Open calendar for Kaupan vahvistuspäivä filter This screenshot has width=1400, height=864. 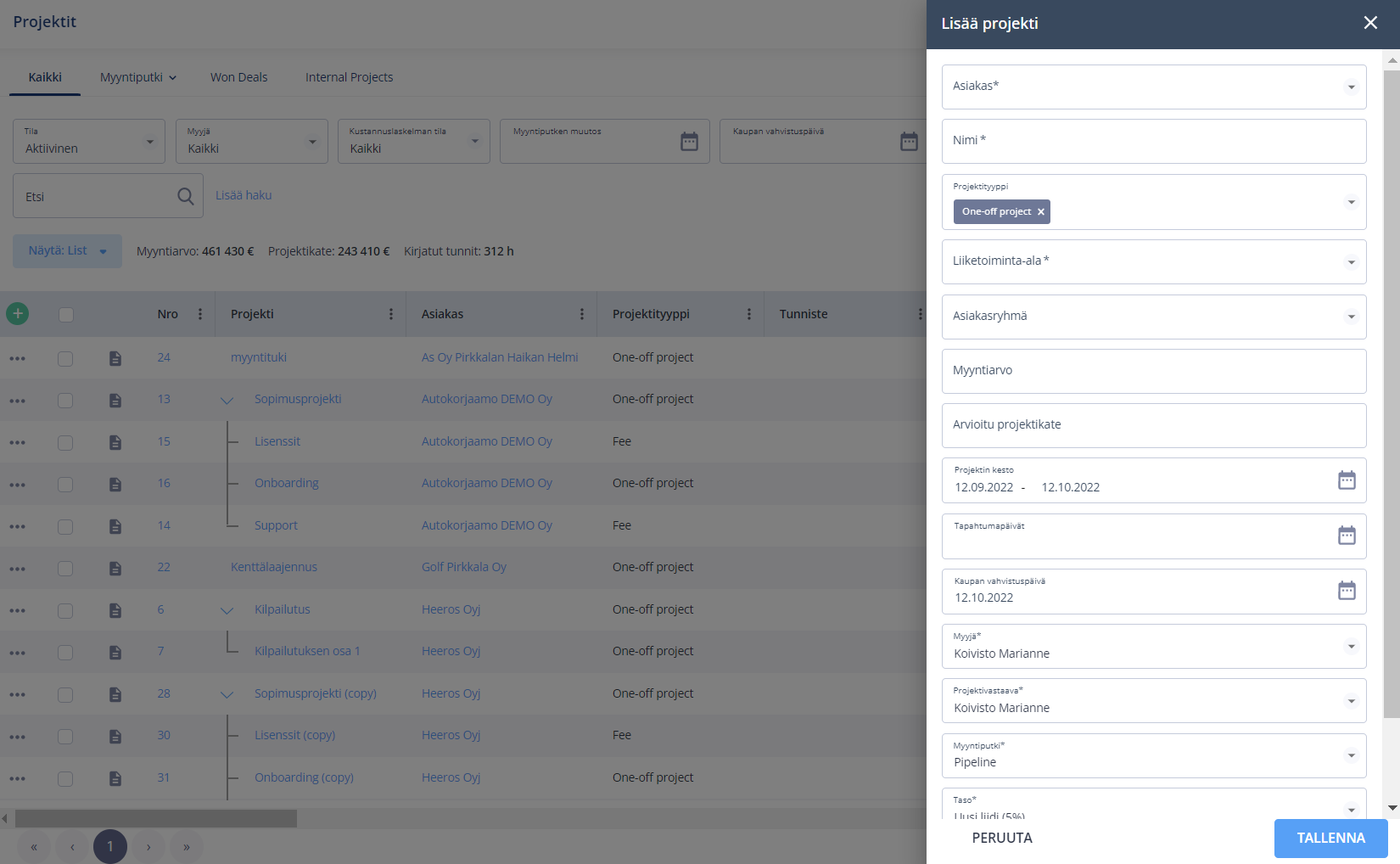(909, 142)
